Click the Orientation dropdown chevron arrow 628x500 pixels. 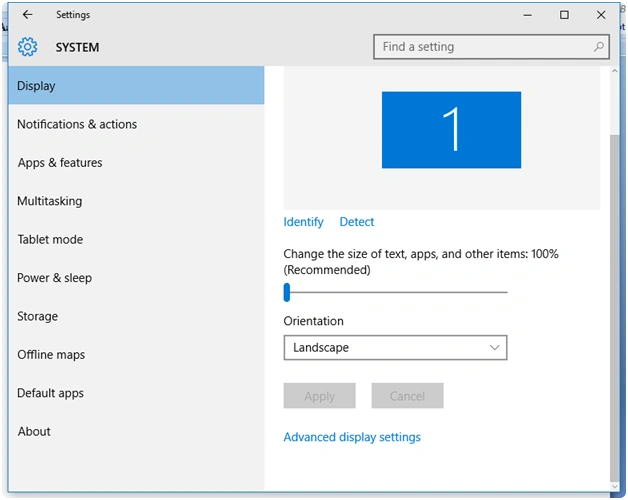[495, 347]
